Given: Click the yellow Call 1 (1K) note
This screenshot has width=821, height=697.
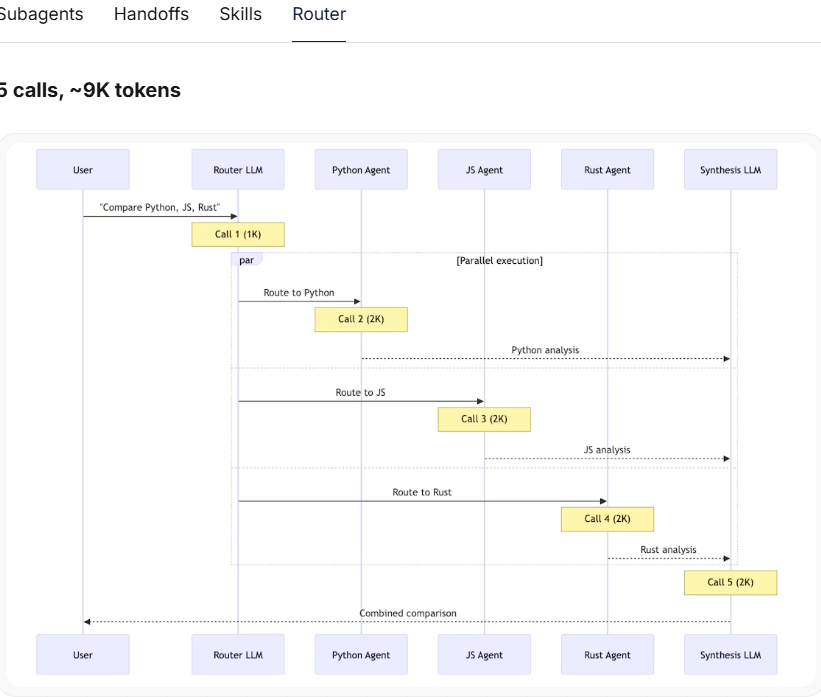Looking at the screenshot, I should [x=238, y=235].
